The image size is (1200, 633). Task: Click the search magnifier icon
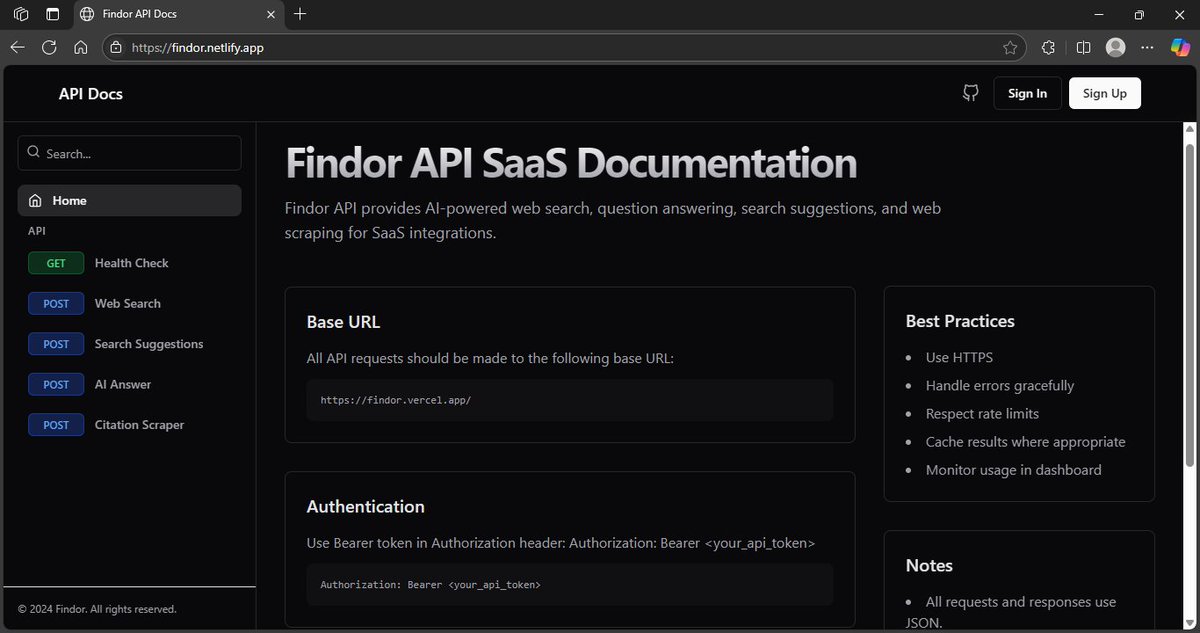34,153
